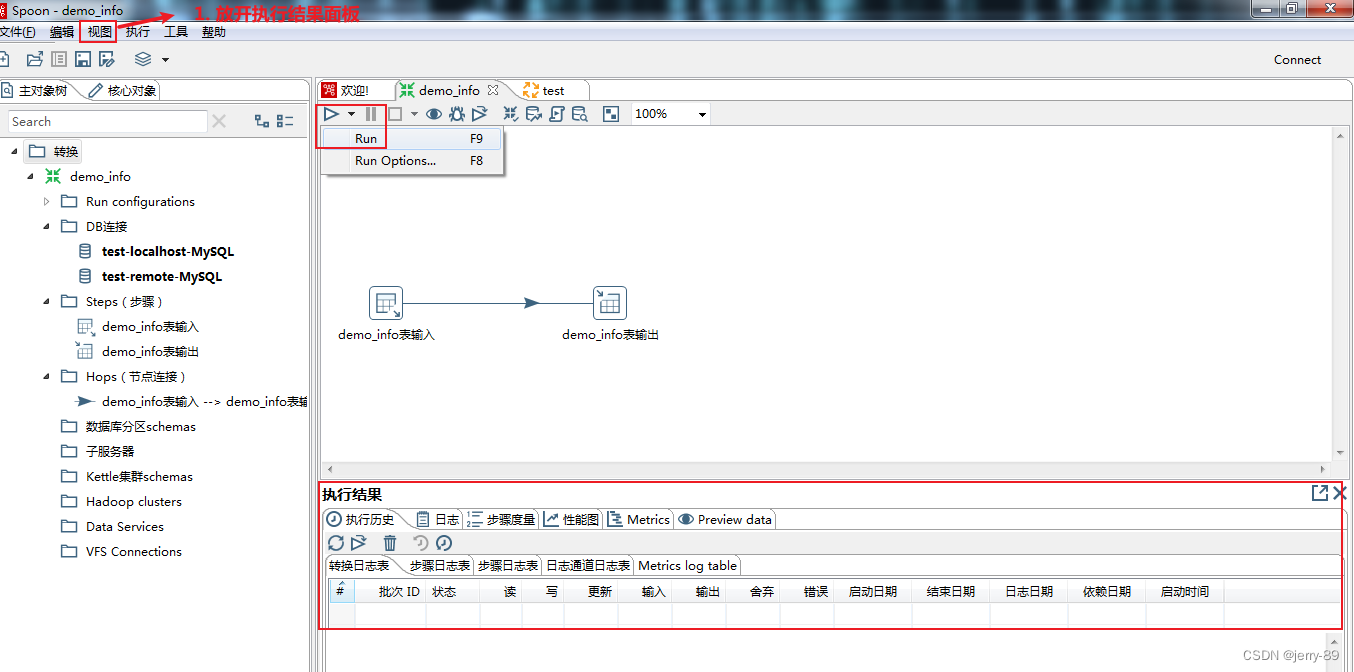This screenshot has width=1354, height=672.
Task: Open the 编辑 menu
Action: tap(62, 32)
